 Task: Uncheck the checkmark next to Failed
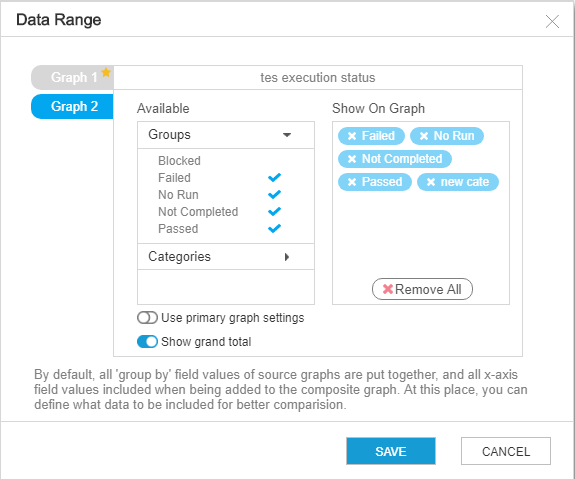tap(274, 178)
